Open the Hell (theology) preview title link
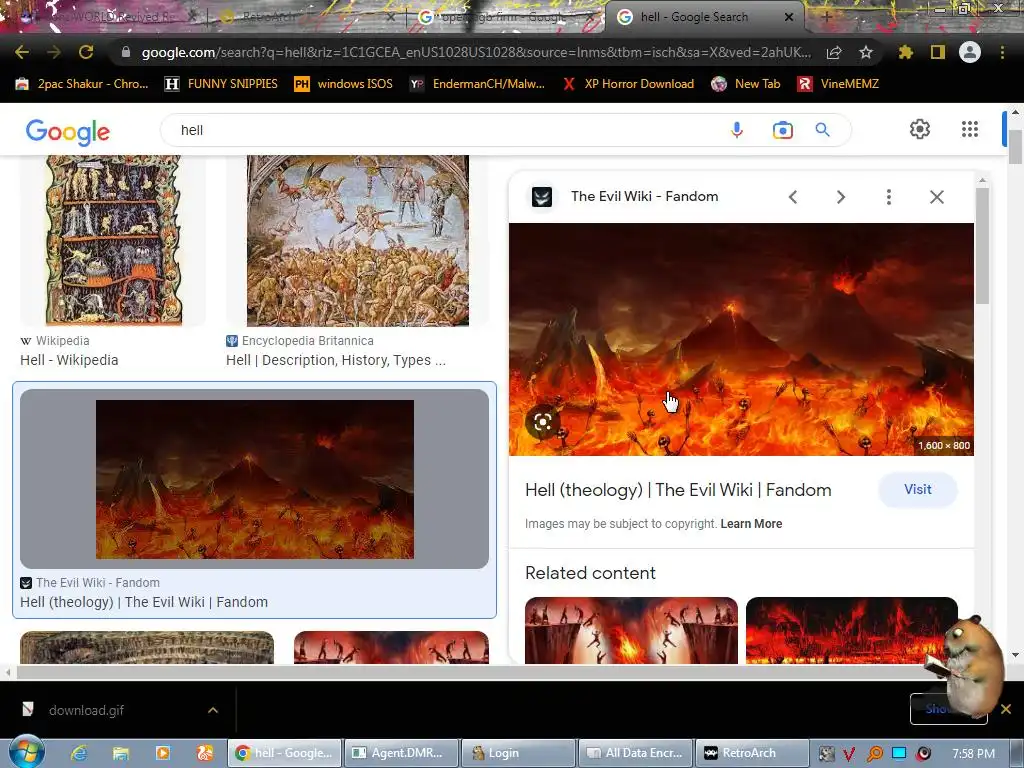Image resolution: width=1024 pixels, height=768 pixels. (678, 490)
